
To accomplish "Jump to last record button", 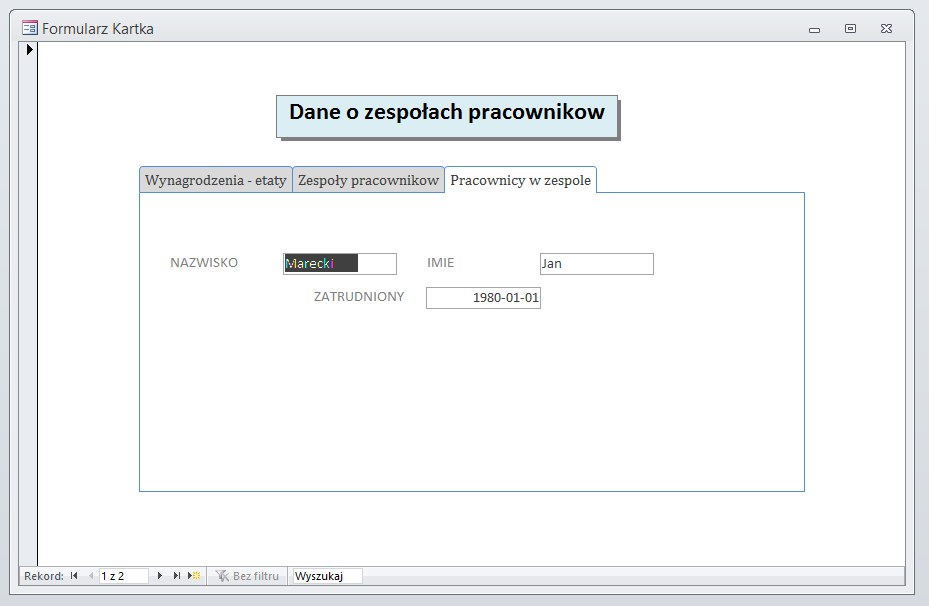I will 176,576.
